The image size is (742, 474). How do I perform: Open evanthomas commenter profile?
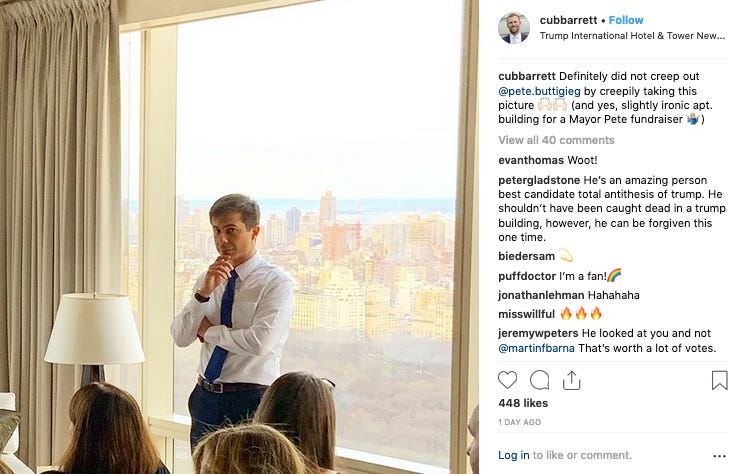pyautogui.click(x=531, y=160)
